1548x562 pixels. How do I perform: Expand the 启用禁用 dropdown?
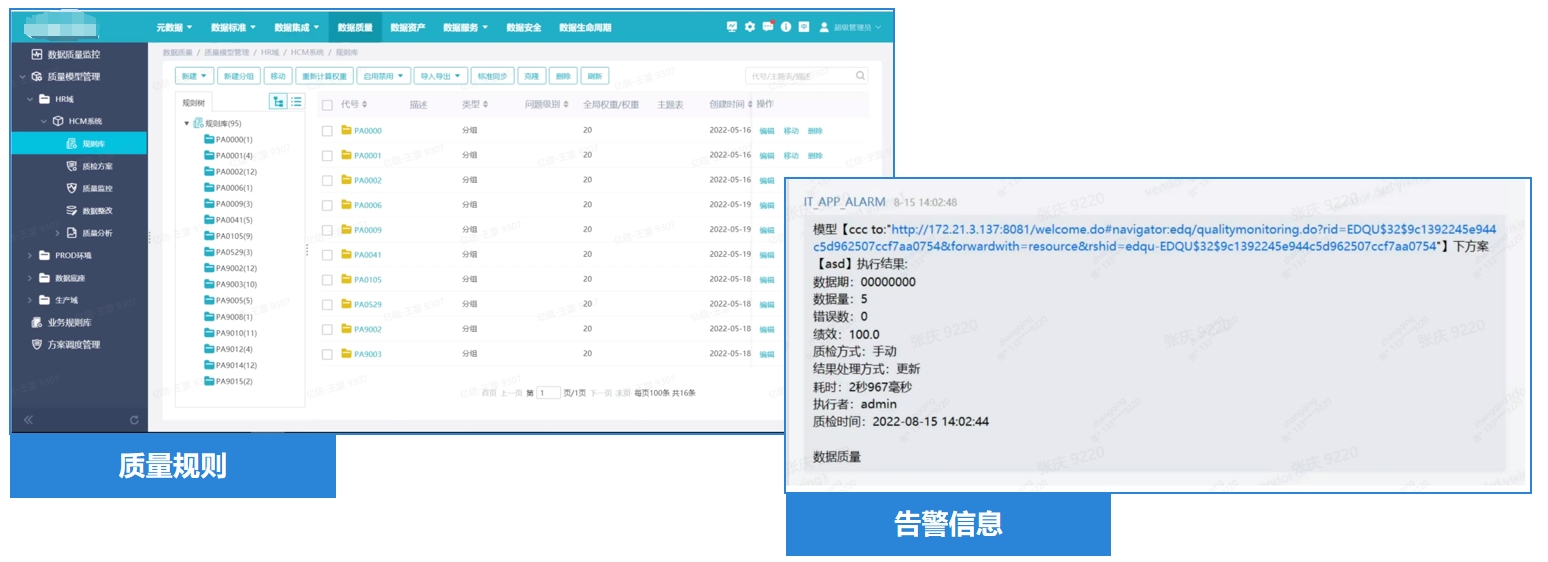point(384,76)
